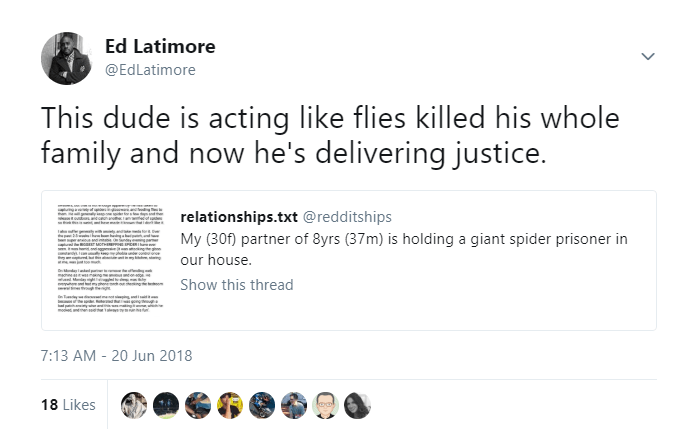Open the quoted tweet's screenshot thumbnail
This screenshot has width=688, height=429.
pos(111,258)
